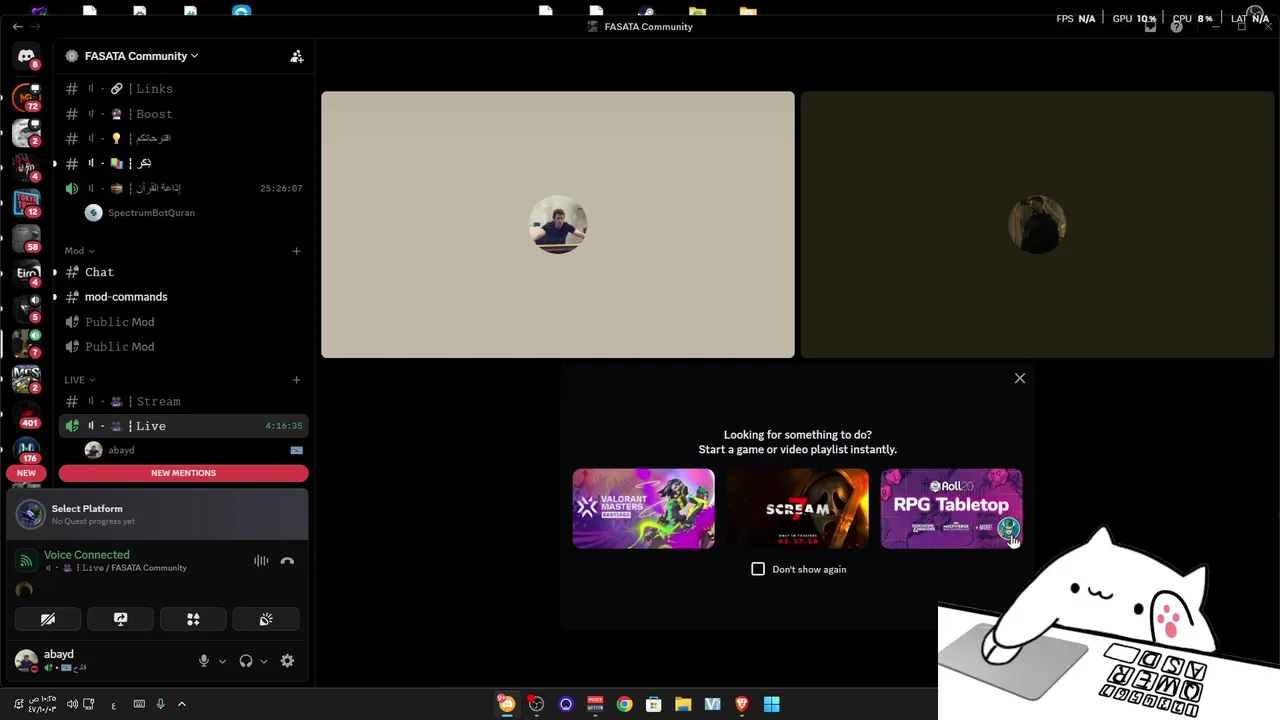This screenshot has height=720, width=1280.
Task: Click SpectrumBotQuran user in voice channel
Action: (194, 212)
